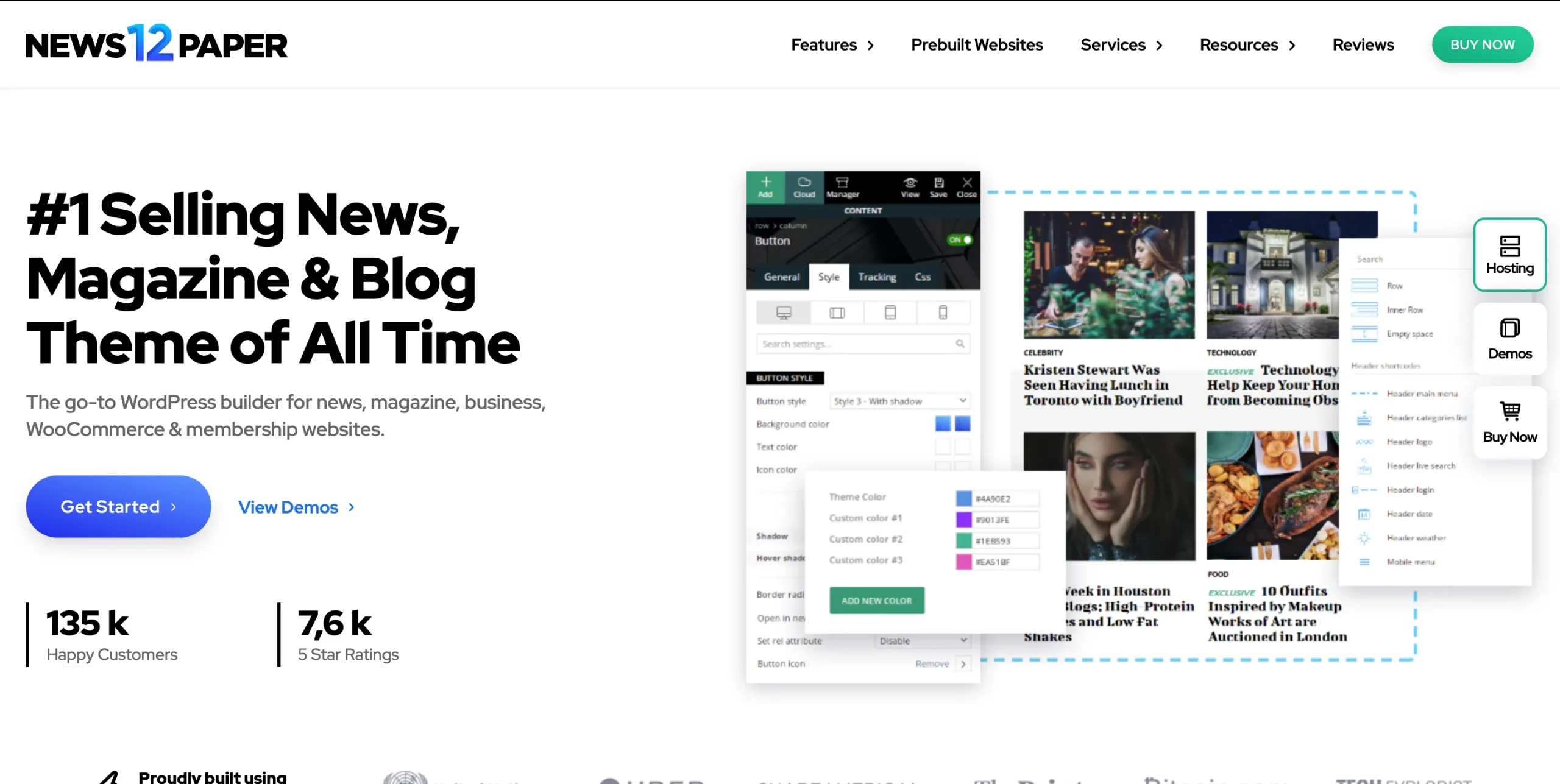The height and width of the screenshot is (784, 1560).
Task: Click the Theme Color blue swatch
Action: tap(963, 499)
